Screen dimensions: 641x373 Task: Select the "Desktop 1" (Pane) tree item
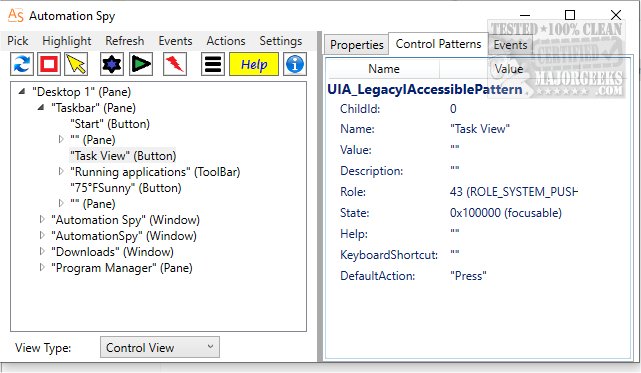81,92
